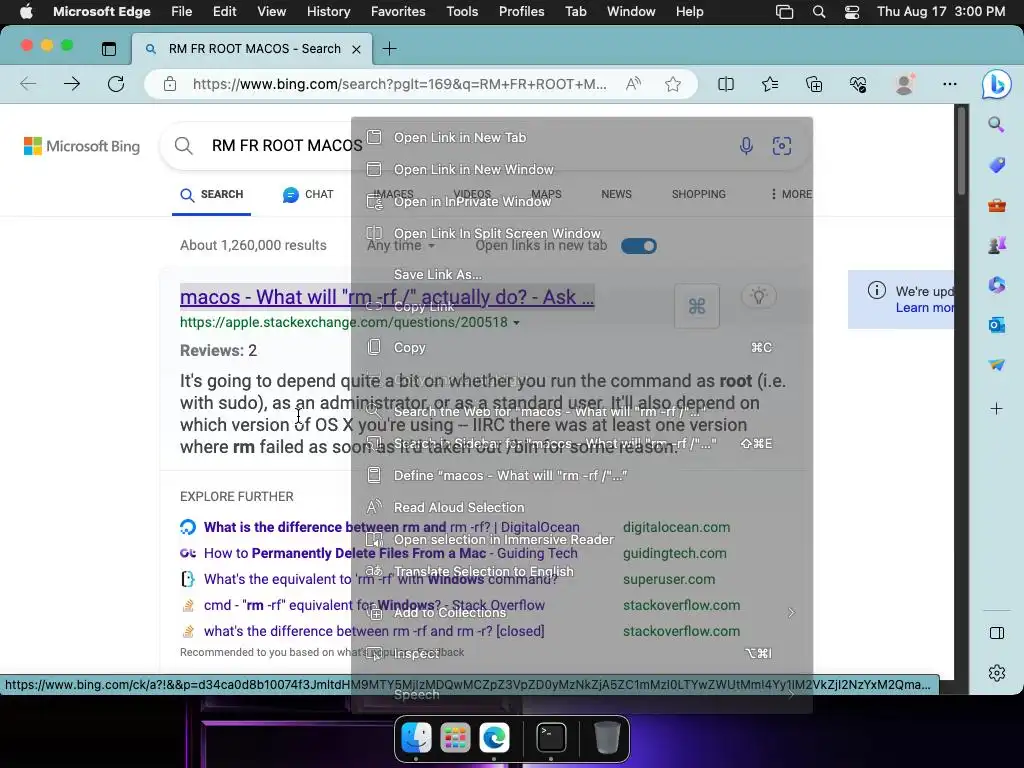1024x768 pixels.
Task: Open the Profiles menu in menu bar
Action: 521,11
